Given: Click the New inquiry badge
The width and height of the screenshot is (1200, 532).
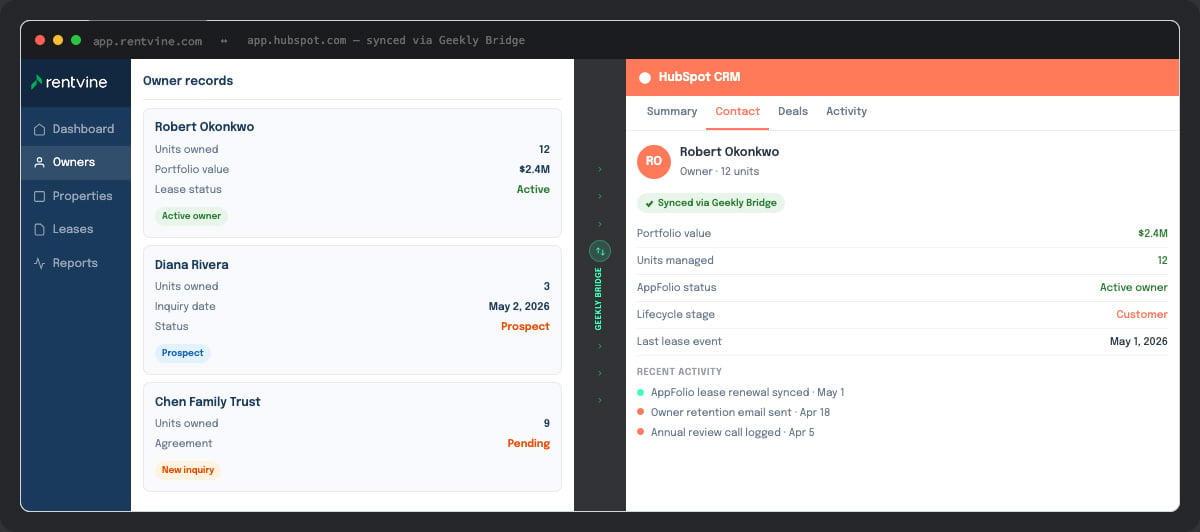Looking at the screenshot, I should point(188,470).
